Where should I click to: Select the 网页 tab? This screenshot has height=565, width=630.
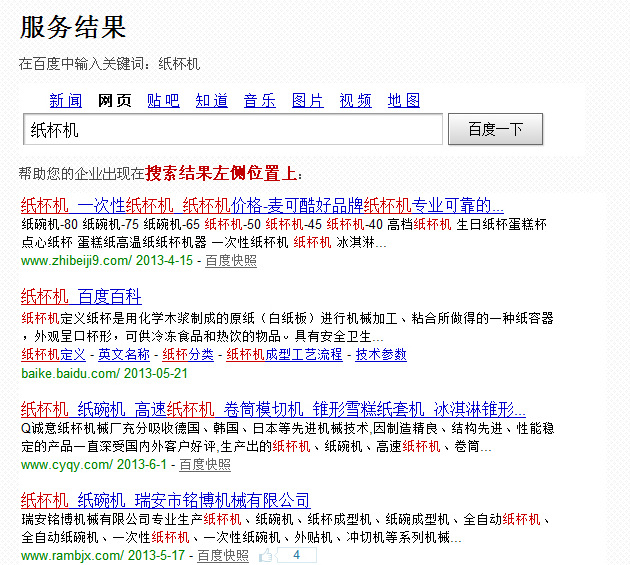click(115, 100)
